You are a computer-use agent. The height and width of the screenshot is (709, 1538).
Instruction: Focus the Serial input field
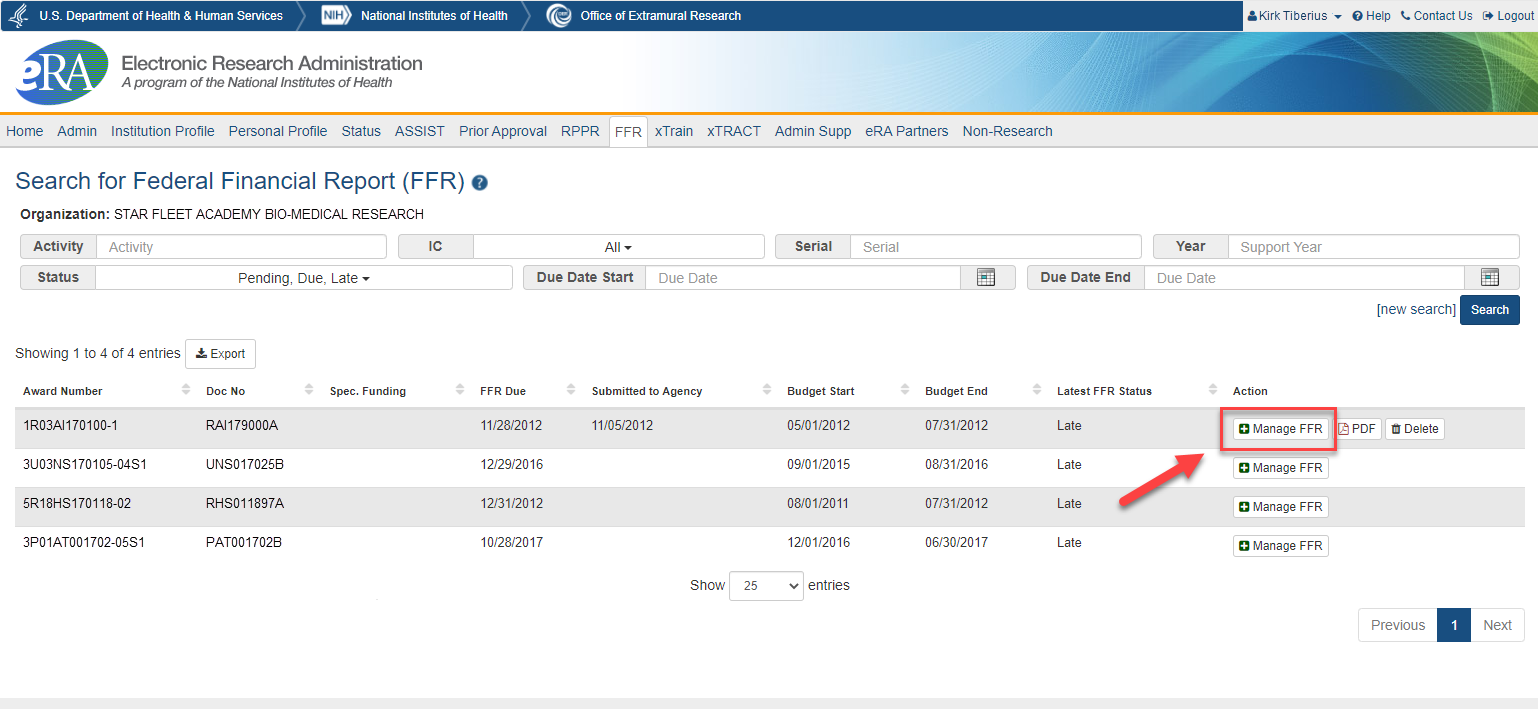point(995,247)
